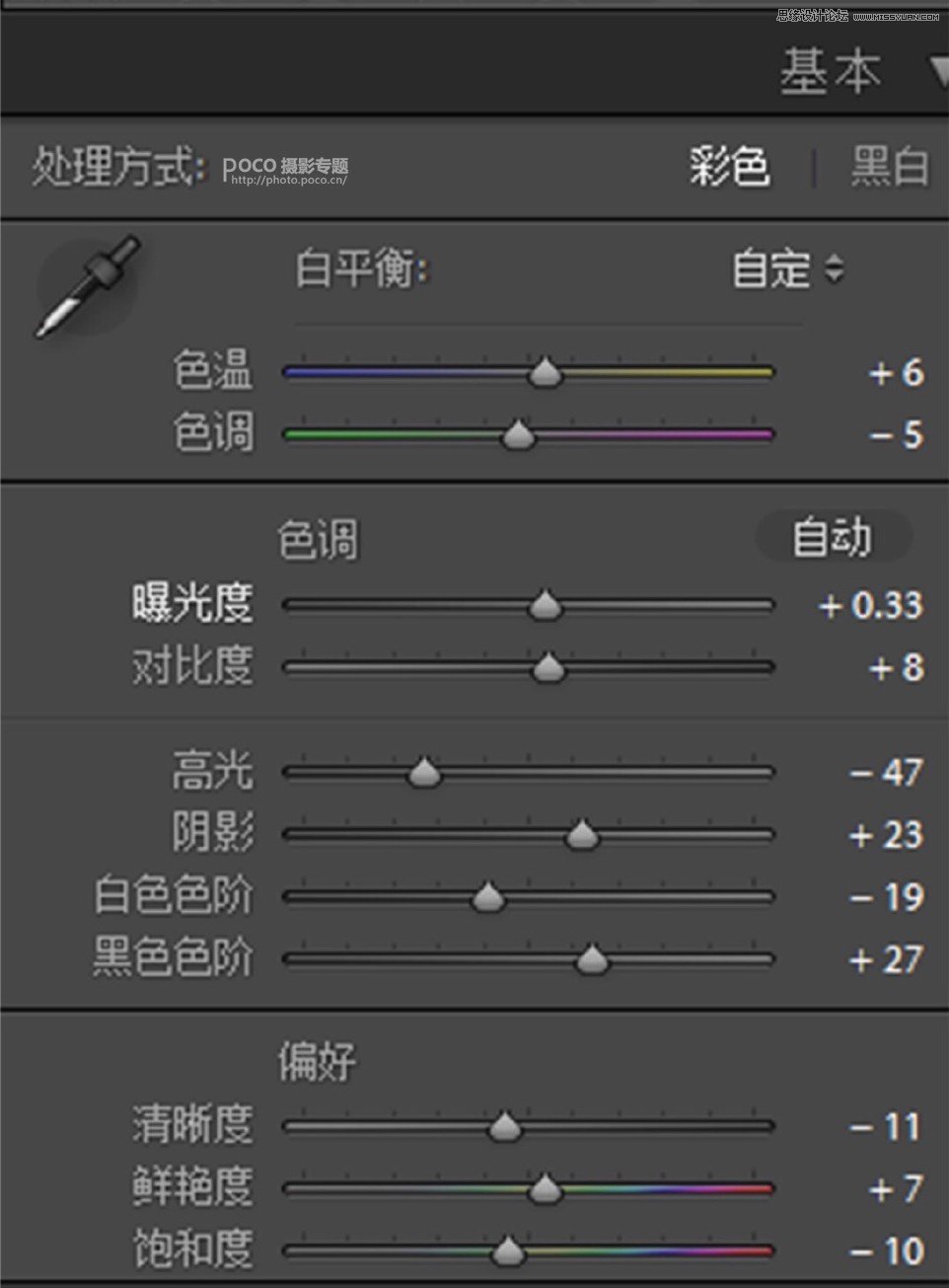Viewport: 949px width, 1288px height.
Task: Open the 自定 white balance dropdown
Action: pyautogui.click(x=786, y=269)
